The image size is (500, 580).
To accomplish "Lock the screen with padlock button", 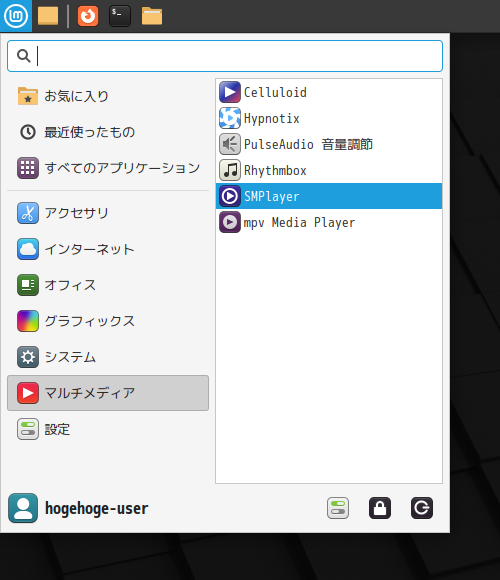I will [380, 508].
